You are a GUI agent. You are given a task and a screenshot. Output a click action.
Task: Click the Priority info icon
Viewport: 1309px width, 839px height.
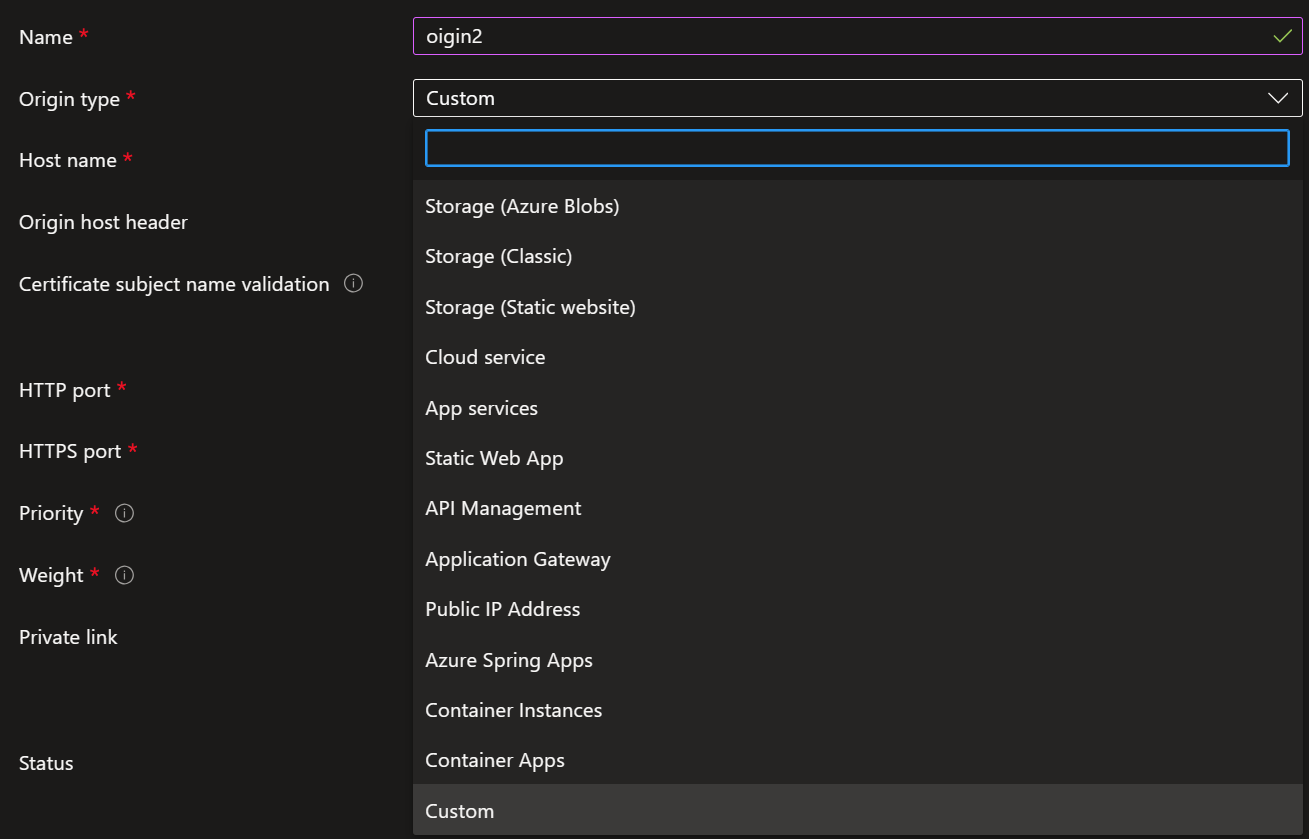tap(124, 513)
